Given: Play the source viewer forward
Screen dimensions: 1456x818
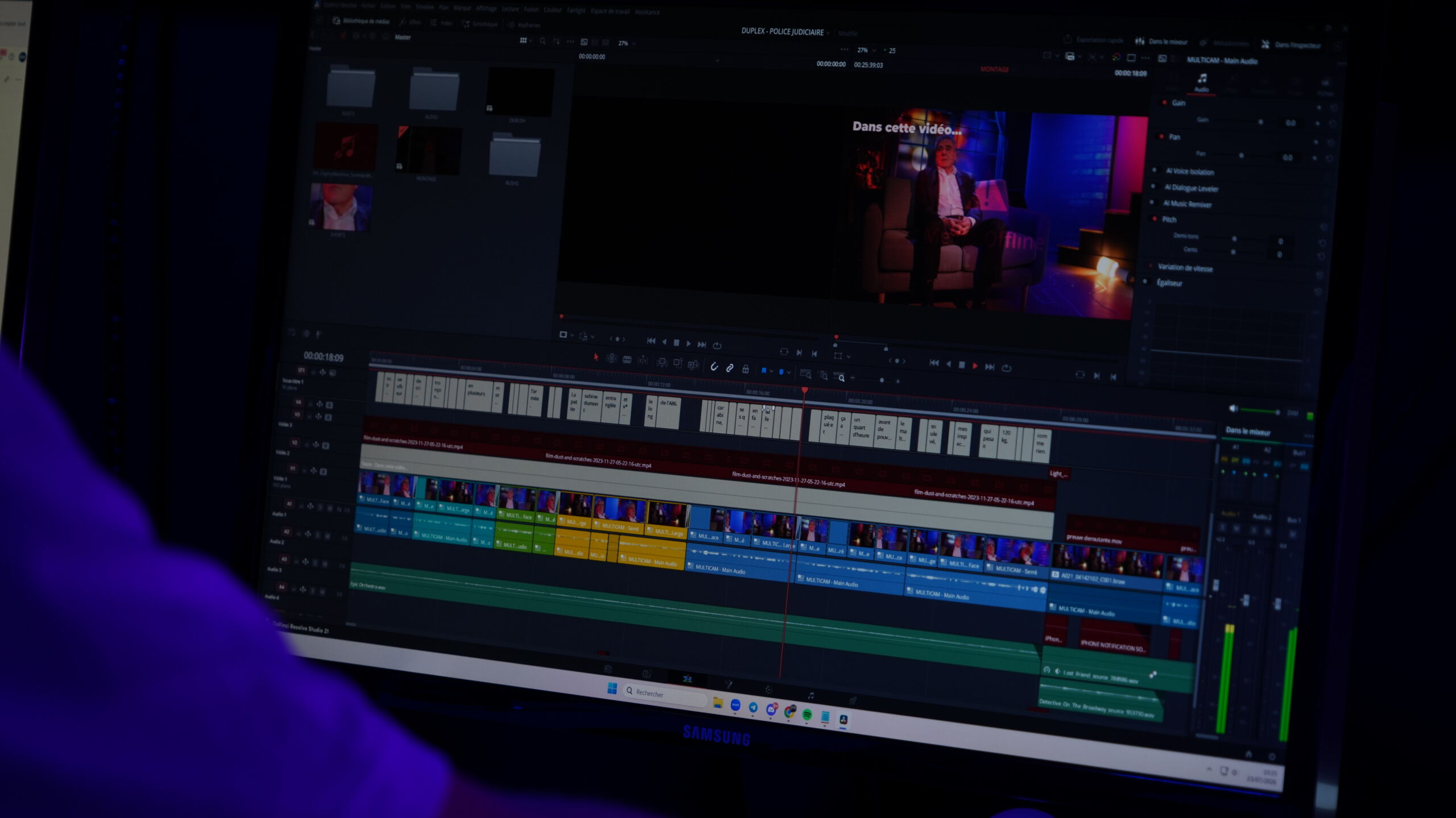Looking at the screenshot, I should (x=689, y=343).
